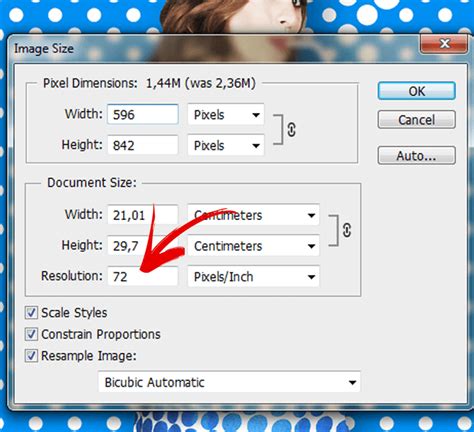Viewport: 474px width, 432px height.
Task: Expand document Height Centimeters dropdown
Action: click(x=254, y=246)
